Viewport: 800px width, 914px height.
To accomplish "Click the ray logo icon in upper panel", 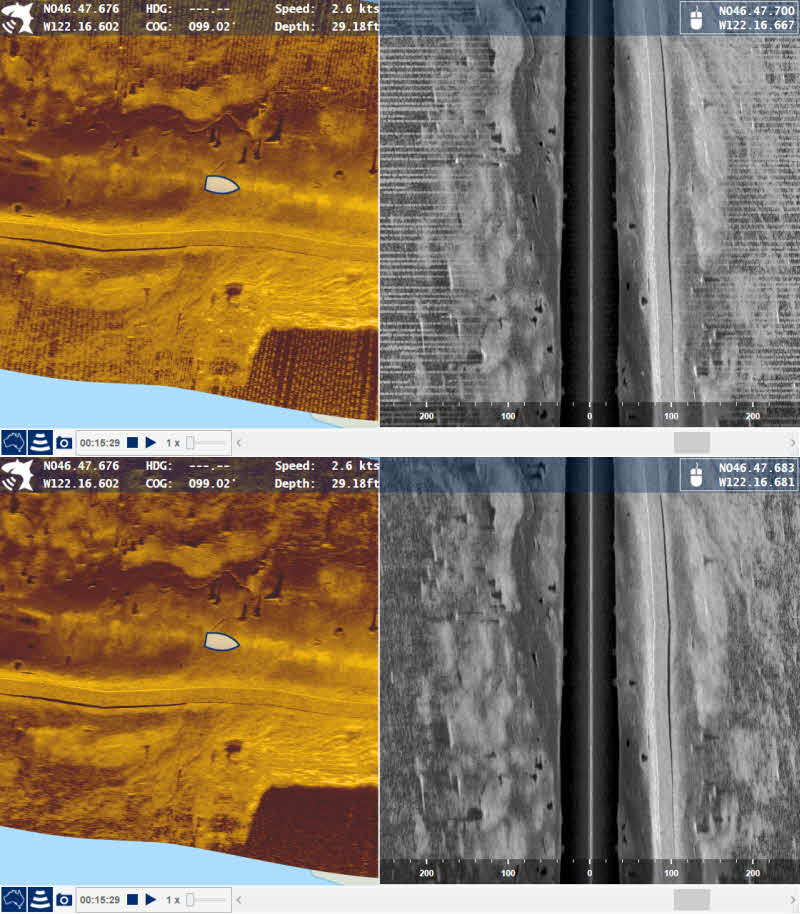I will (15, 17).
